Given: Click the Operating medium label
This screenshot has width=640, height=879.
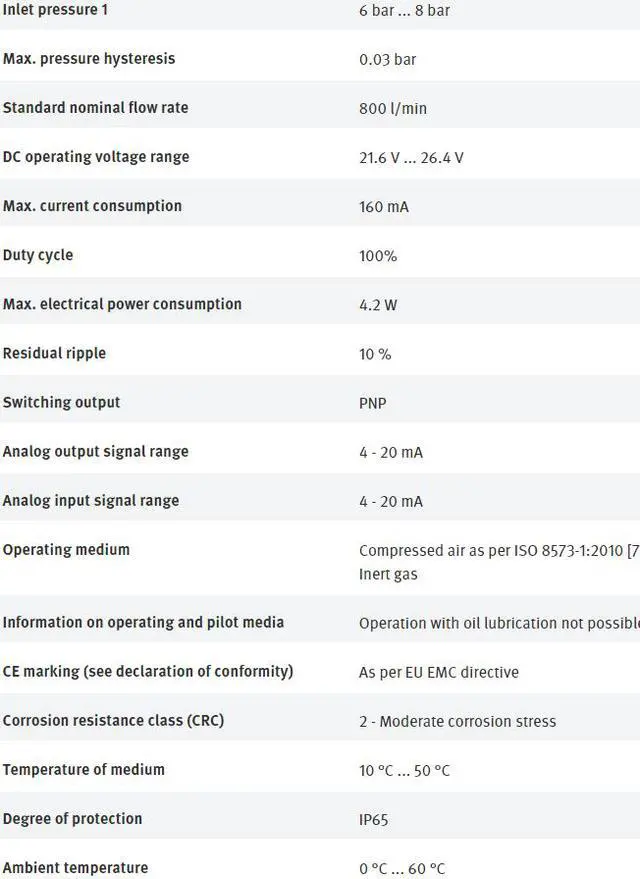Looking at the screenshot, I should (66, 549).
